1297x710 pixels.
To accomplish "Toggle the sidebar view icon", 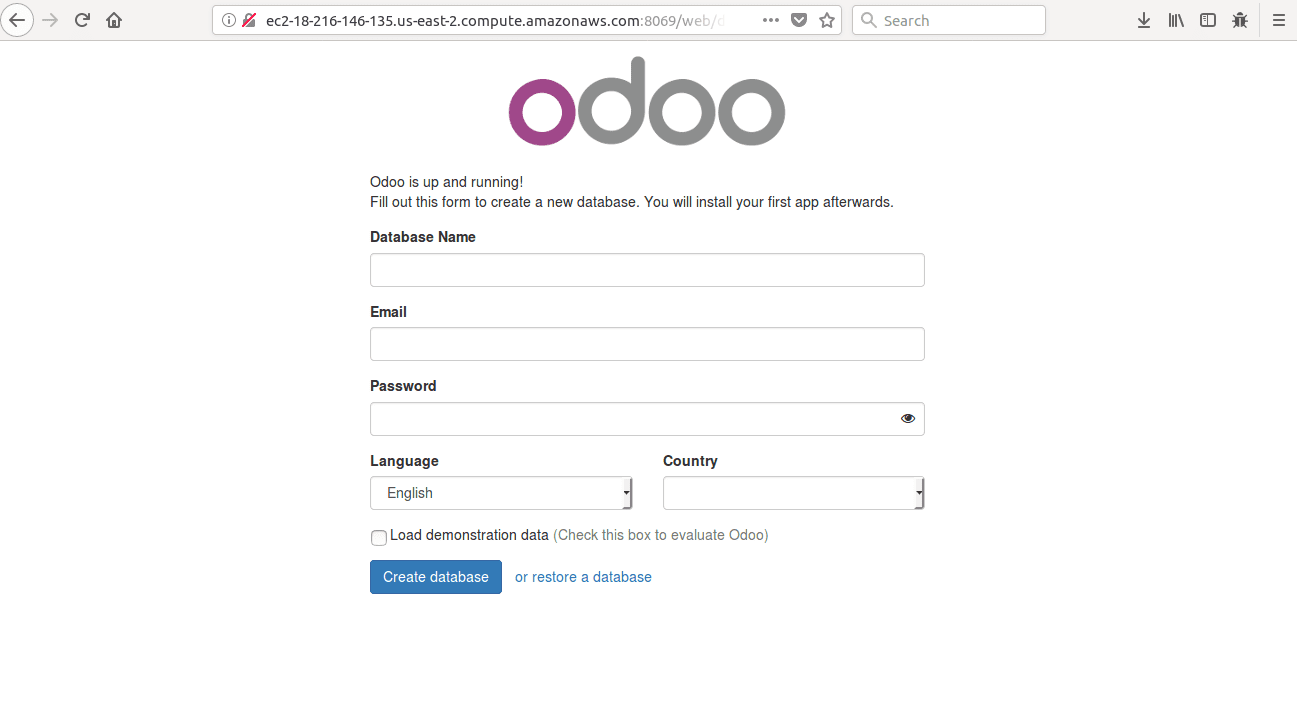I will click(x=1208, y=20).
